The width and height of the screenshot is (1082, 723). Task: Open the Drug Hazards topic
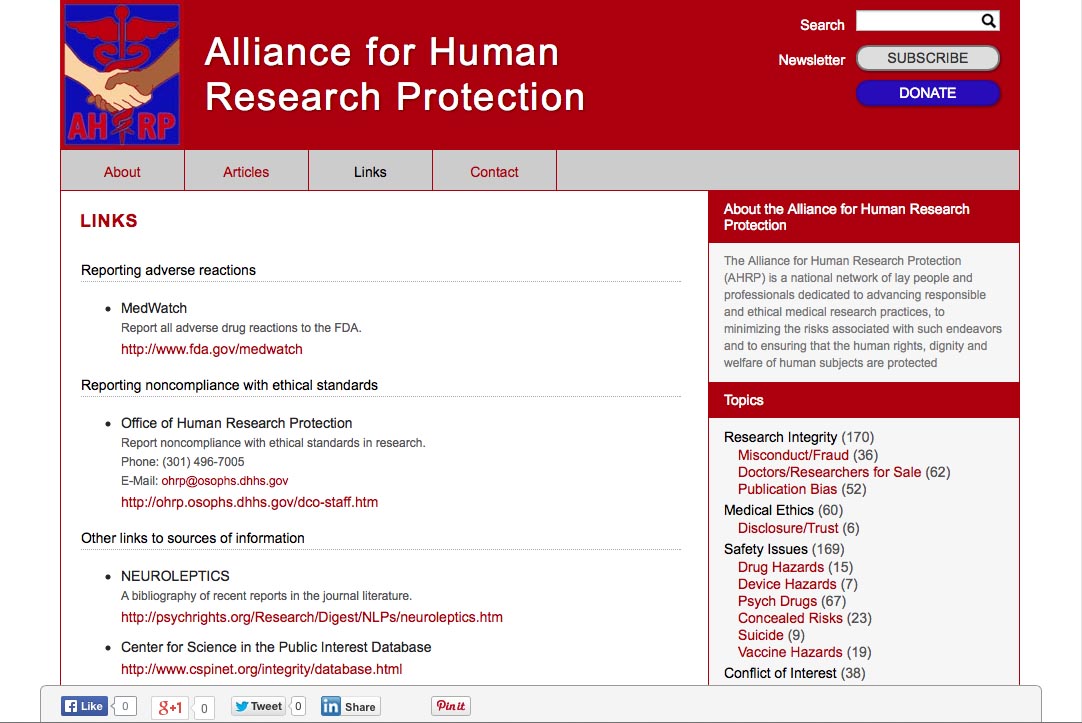pyautogui.click(x=780, y=567)
